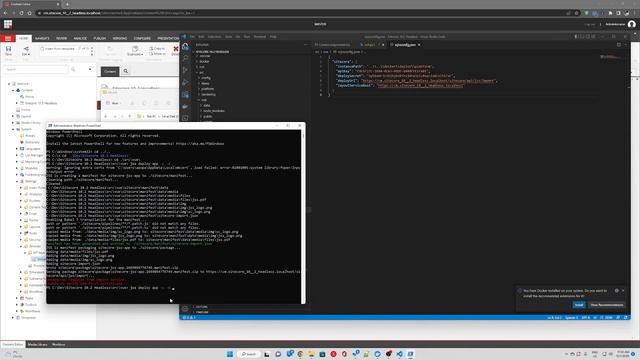The height and width of the screenshot is (360, 640).
Task: Open the notification gear icon
Action: pos(617,291)
